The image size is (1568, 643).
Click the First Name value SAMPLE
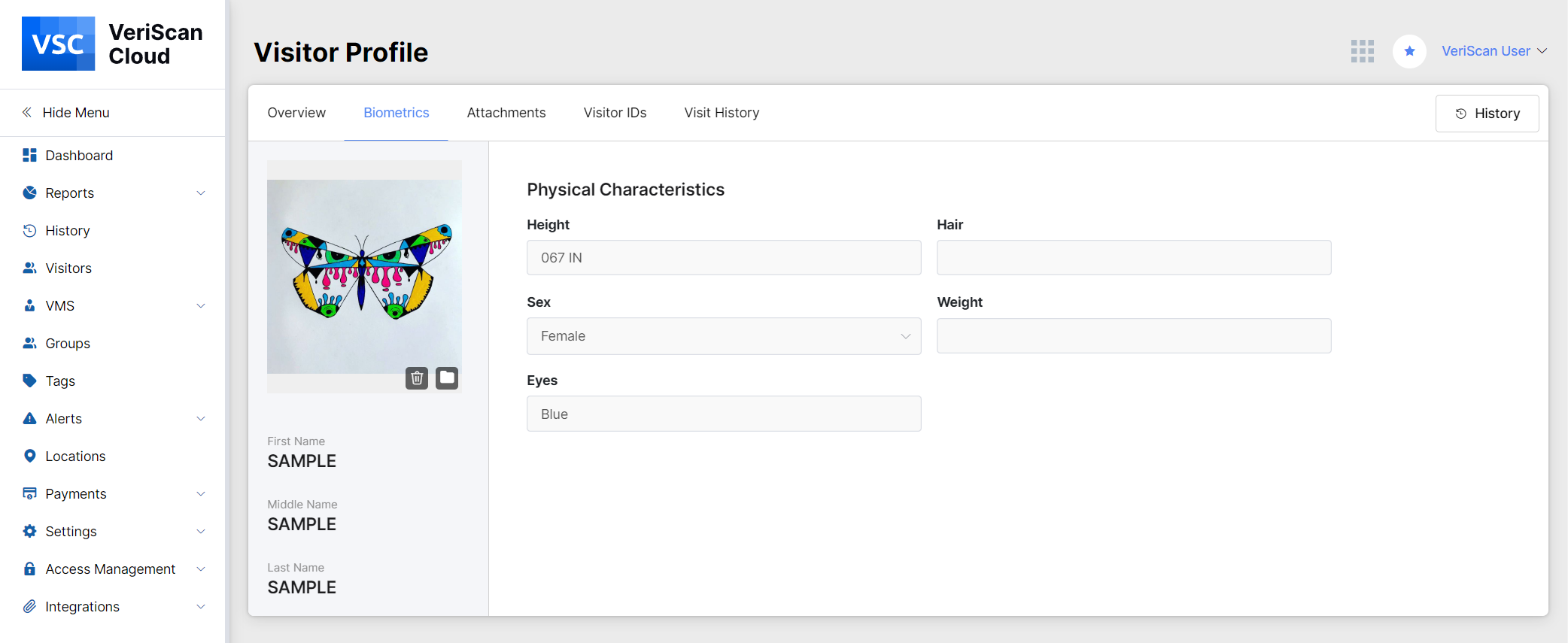(x=302, y=461)
